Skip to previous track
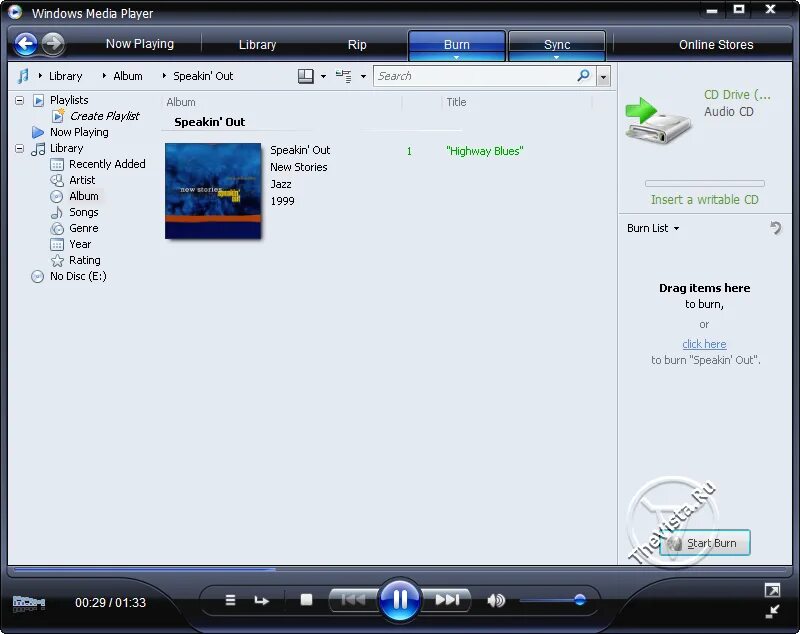The width and height of the screenshot is (800, 634). click(x=353, y=600)
